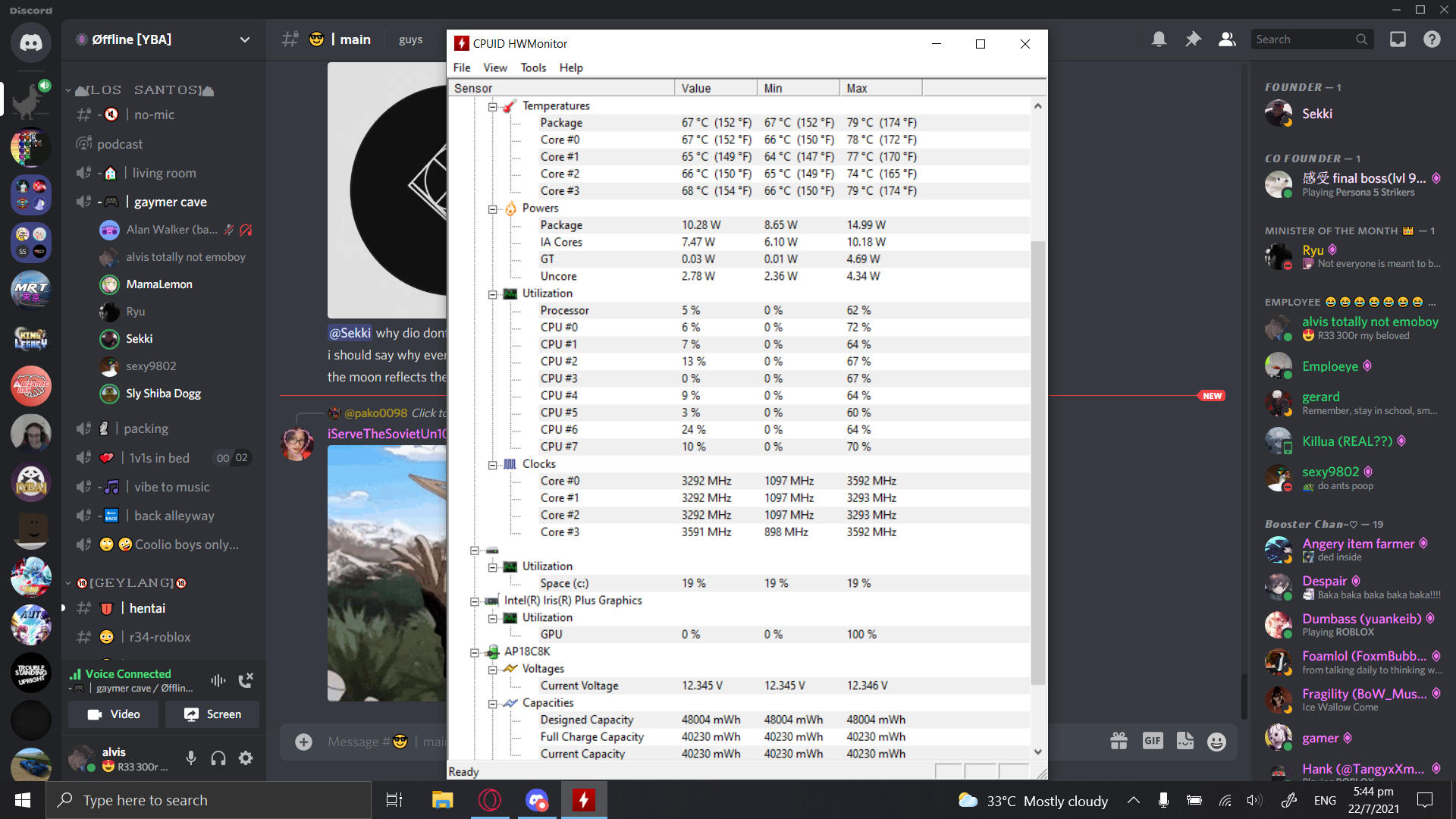Open gift Nitro icon in message bar

click(1119, 741)
